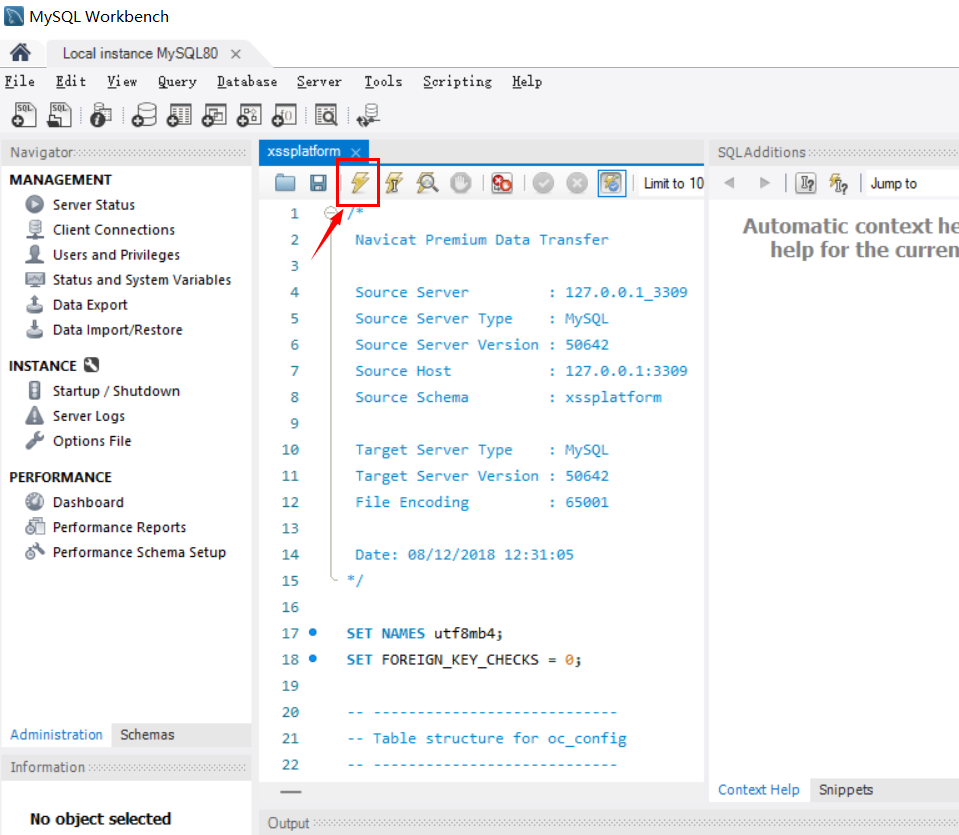959x835 pixels.
Task: Reconnect to DBMS icon
Action: tap(368, 114)
